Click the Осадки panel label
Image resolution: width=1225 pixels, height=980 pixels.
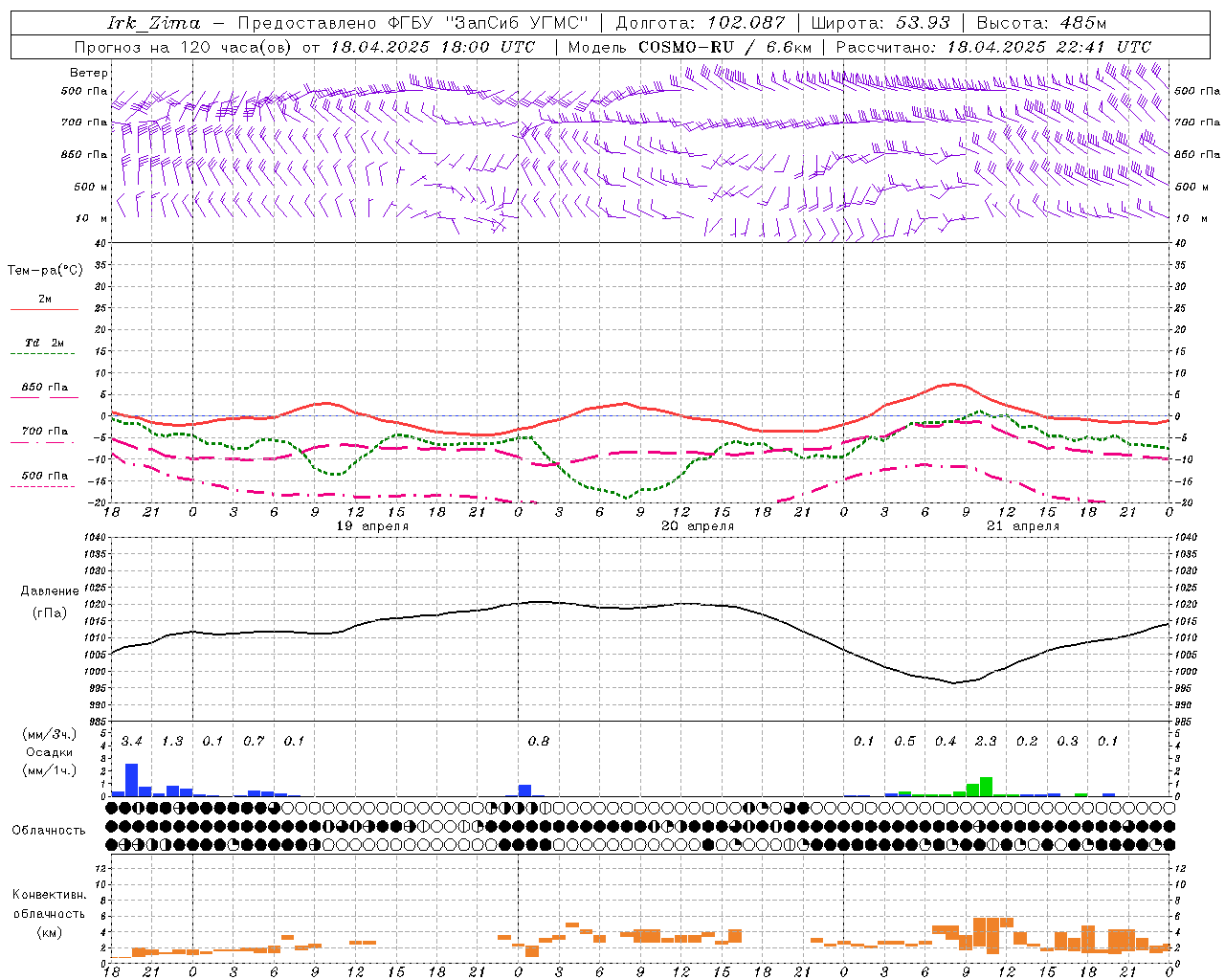pyautogui.click(x=49, y=752)
